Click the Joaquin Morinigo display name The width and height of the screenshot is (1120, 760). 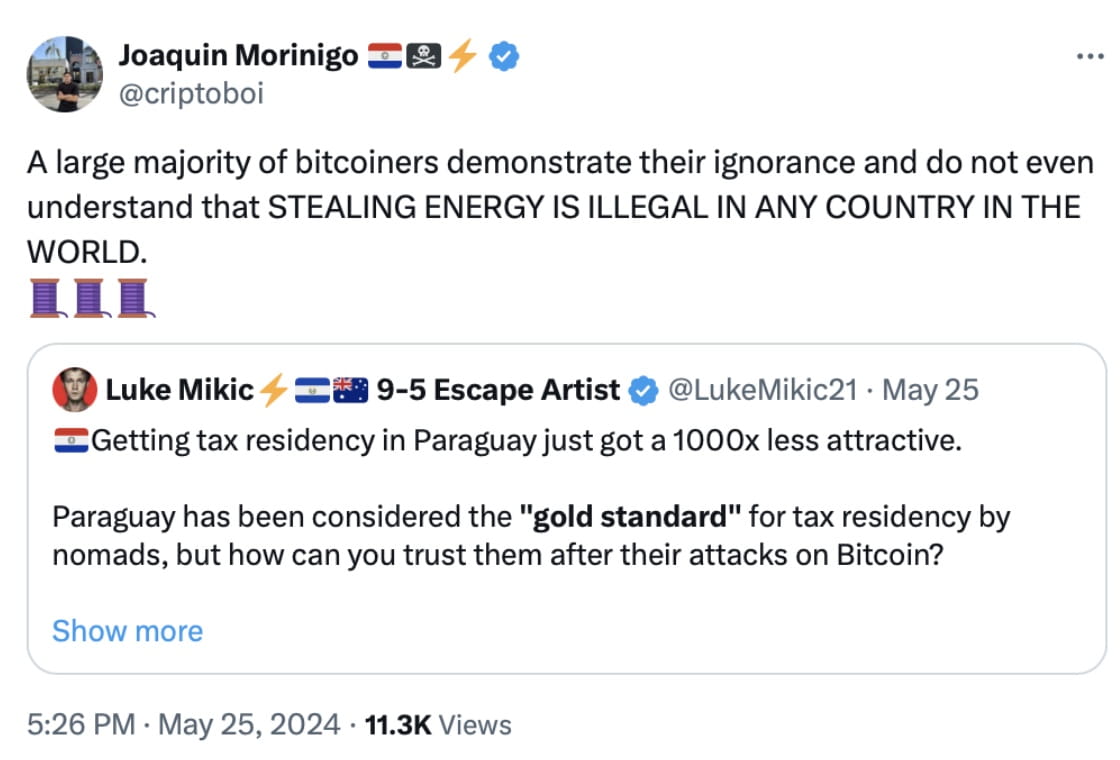[239, 56]
